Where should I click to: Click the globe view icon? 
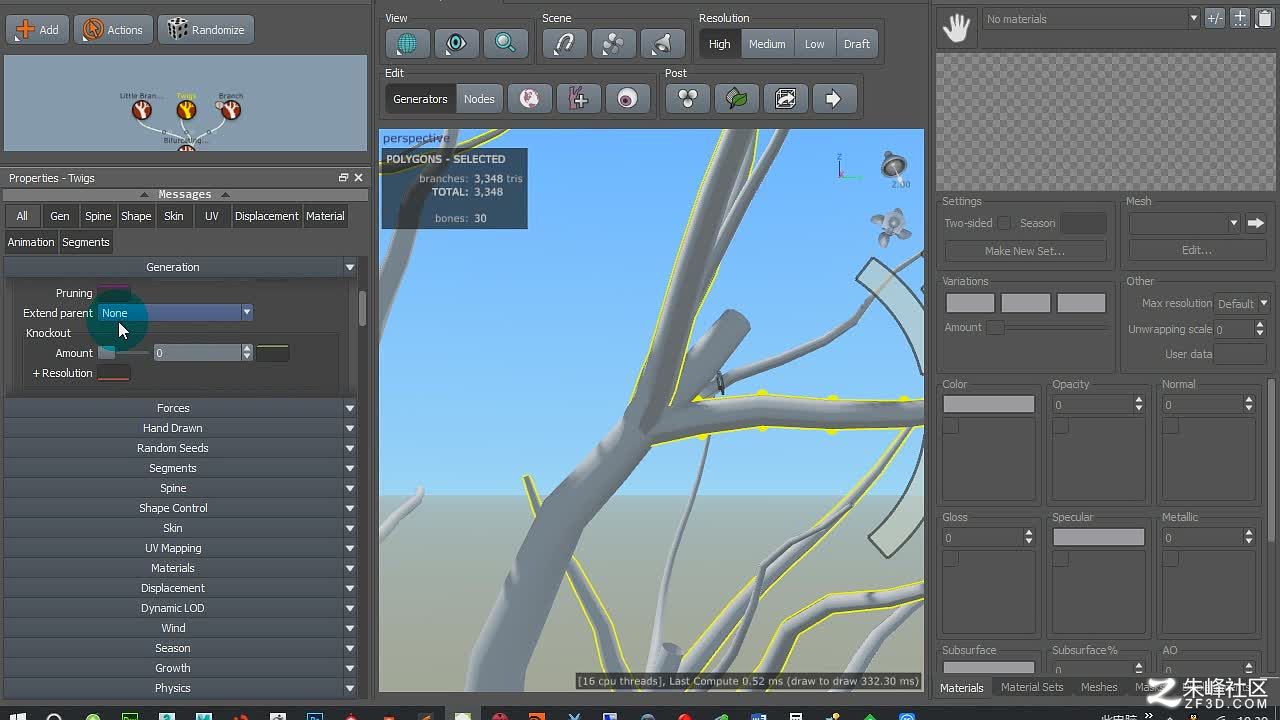point(408,44)
